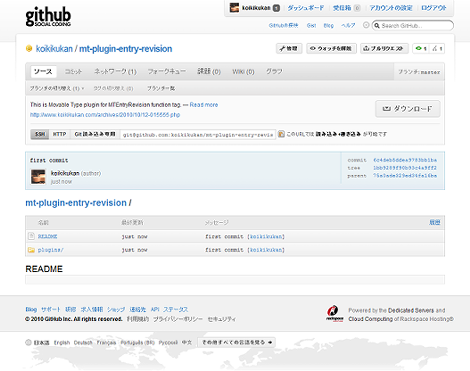470x371 pixels.
Task: Click the Read more link
Action: click(x=204, y=105)
